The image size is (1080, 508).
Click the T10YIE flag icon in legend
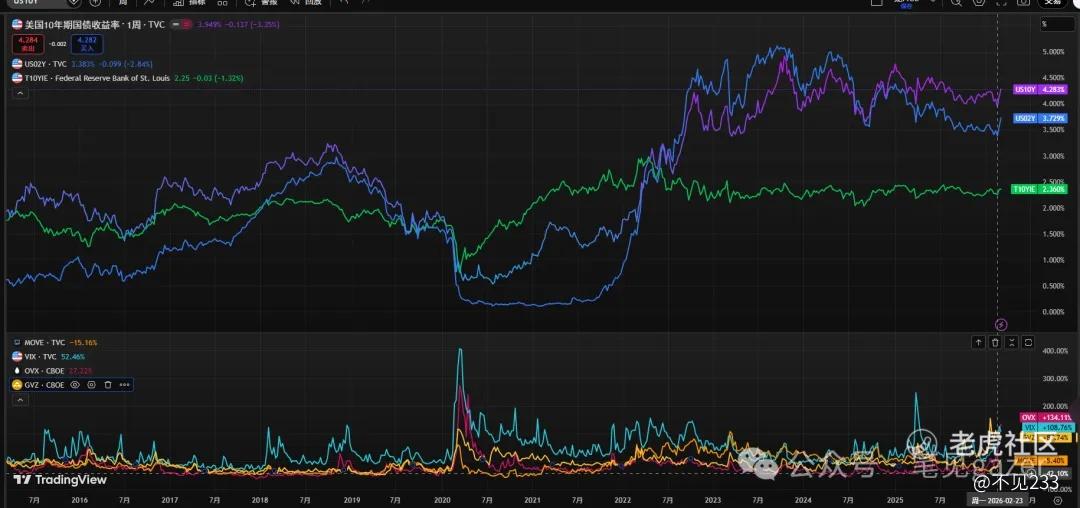(17, 78)
